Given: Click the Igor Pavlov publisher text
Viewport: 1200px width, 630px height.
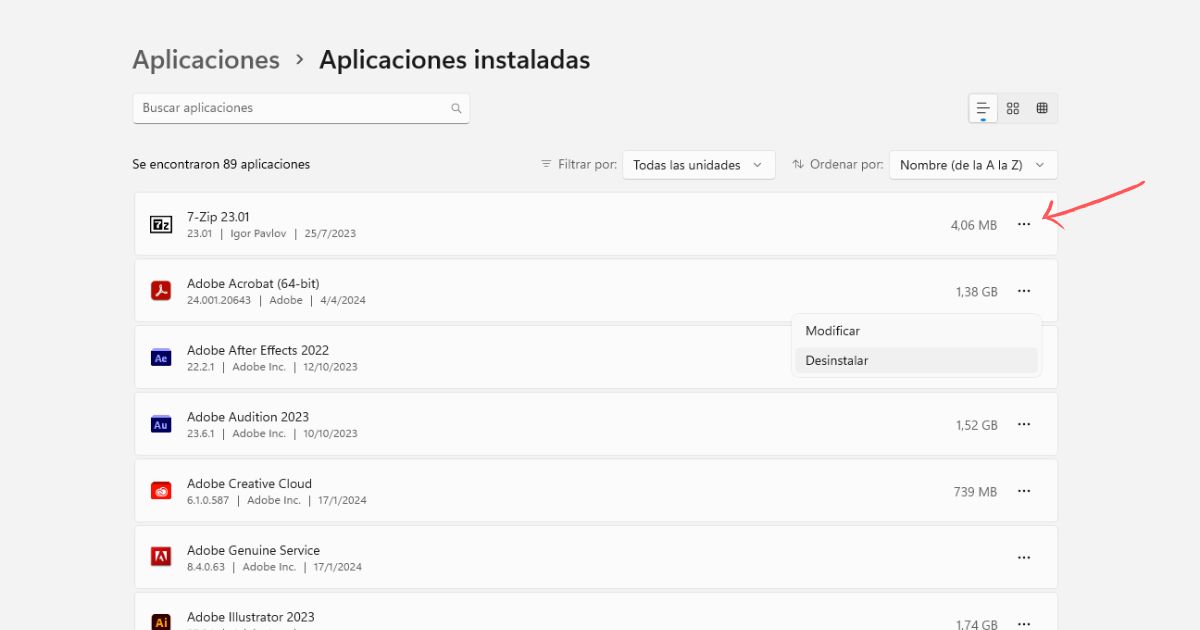Looking at the screenshot, I should [x=258, y=234].
